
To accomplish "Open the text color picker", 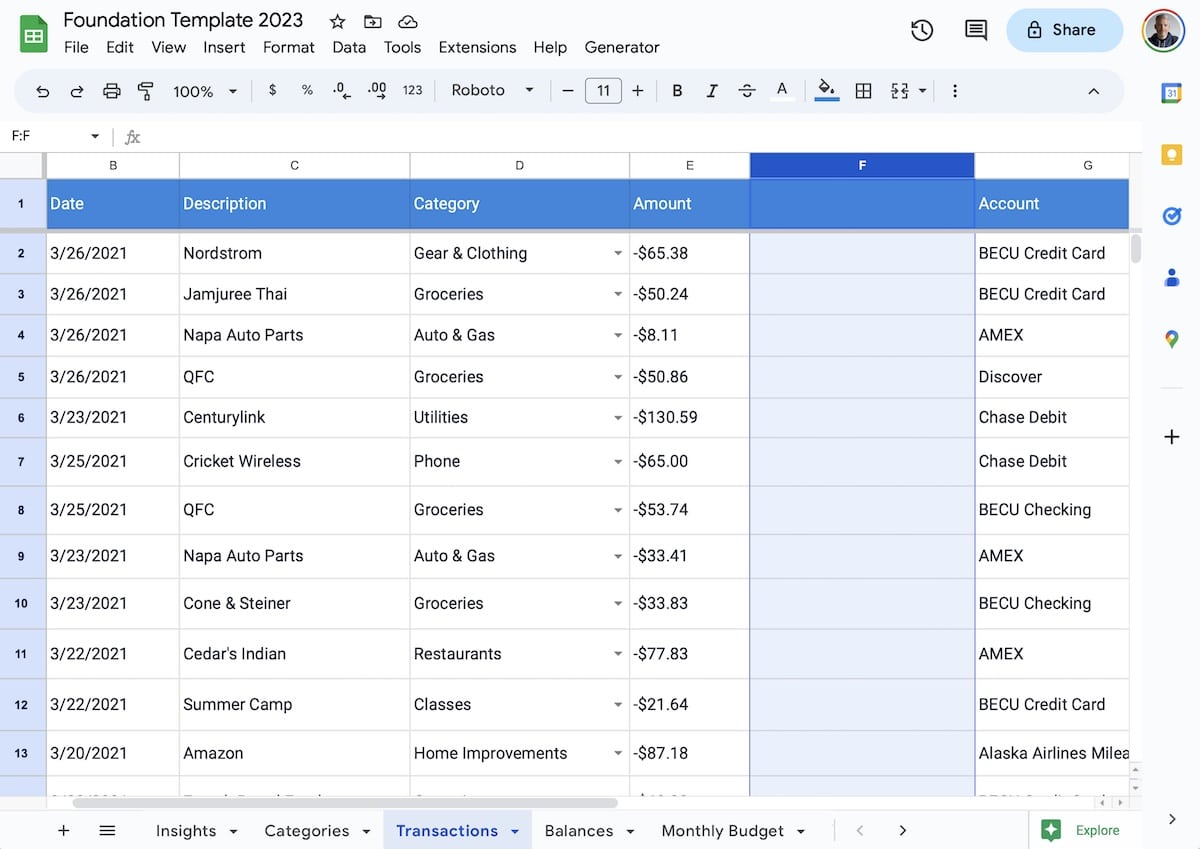I will tap(782, 91).
